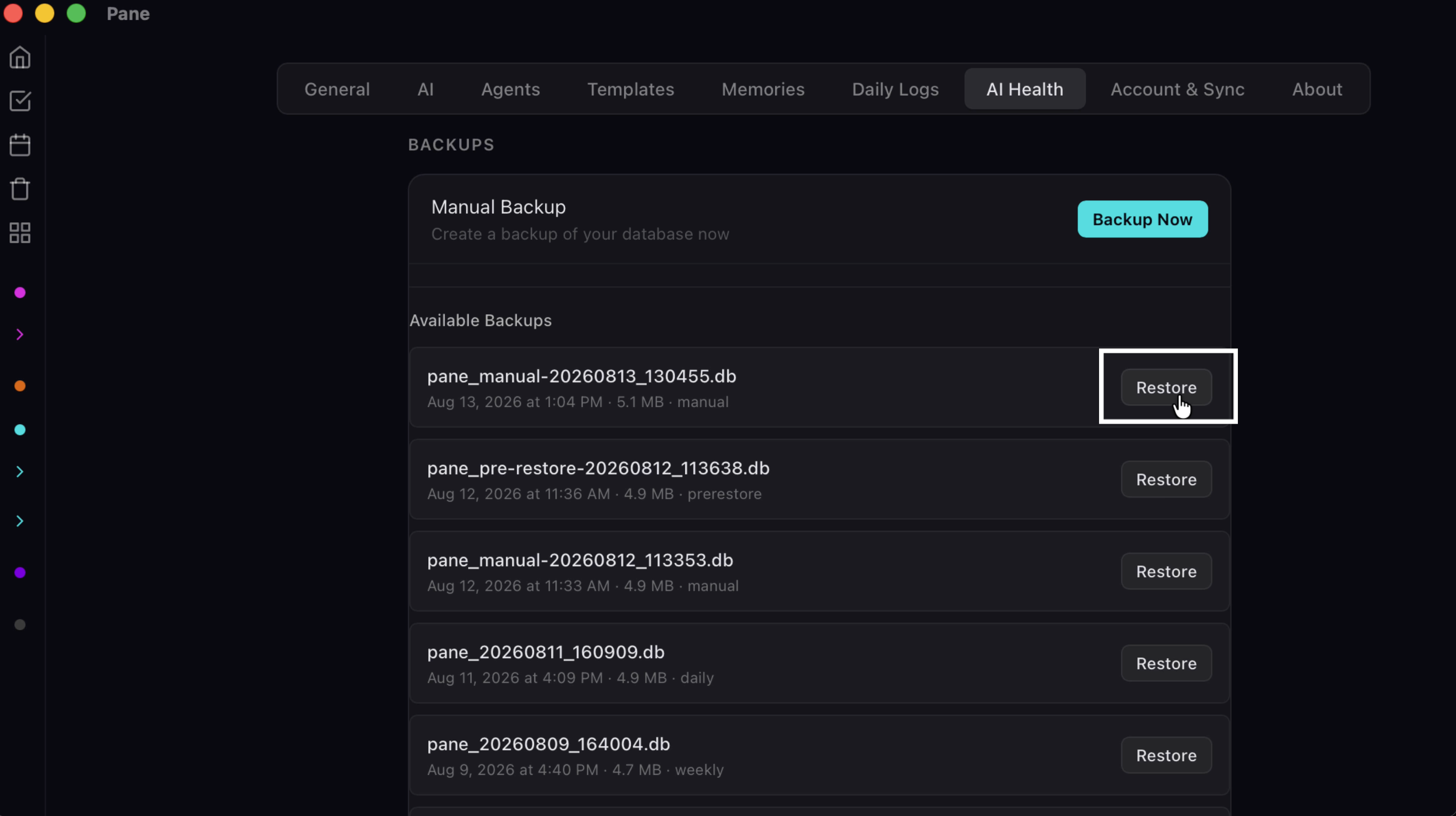Expand the lower cyan chevron in sidebar
The width and height of the screenshot is (1456, 816).
tap(20, 521)
